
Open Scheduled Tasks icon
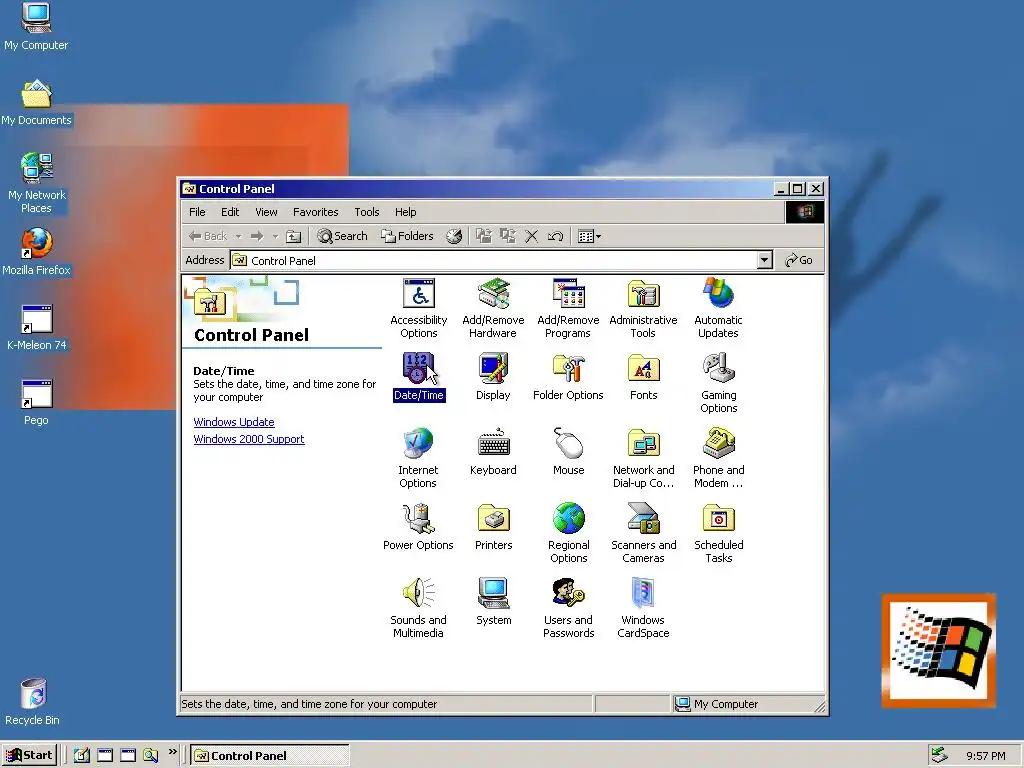point(718,534)
